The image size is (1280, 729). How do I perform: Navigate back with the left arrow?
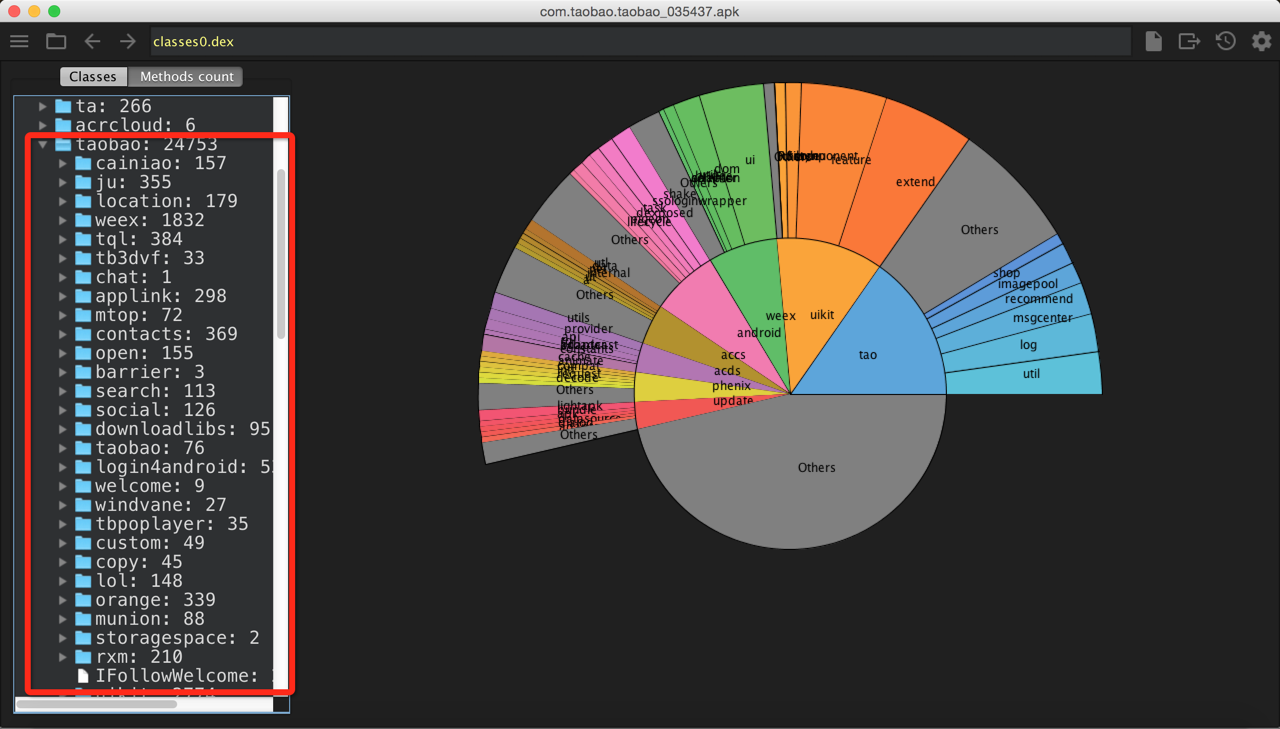click(92, 41)
